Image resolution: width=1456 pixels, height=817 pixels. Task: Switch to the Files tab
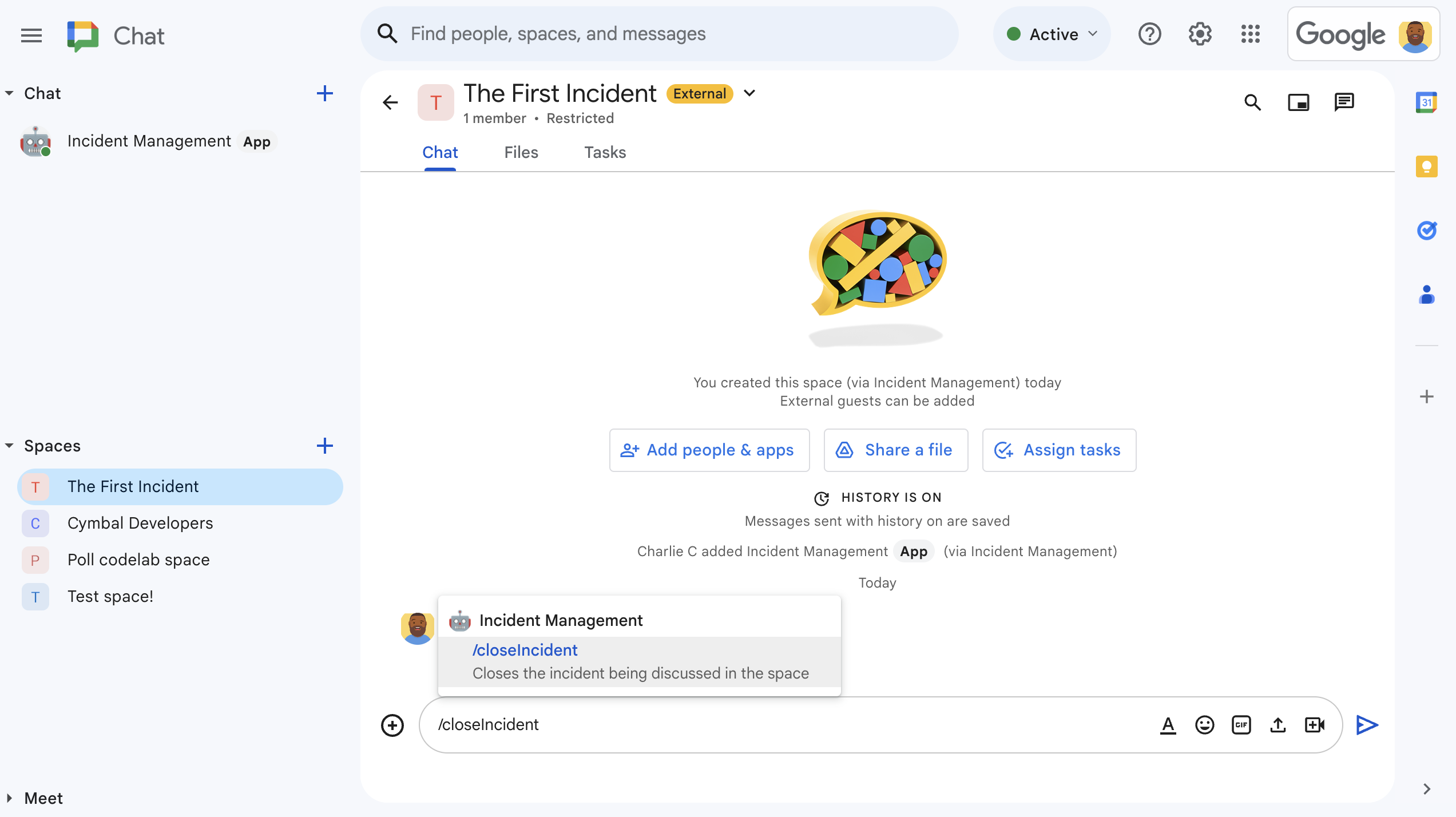tap(520, 152)
